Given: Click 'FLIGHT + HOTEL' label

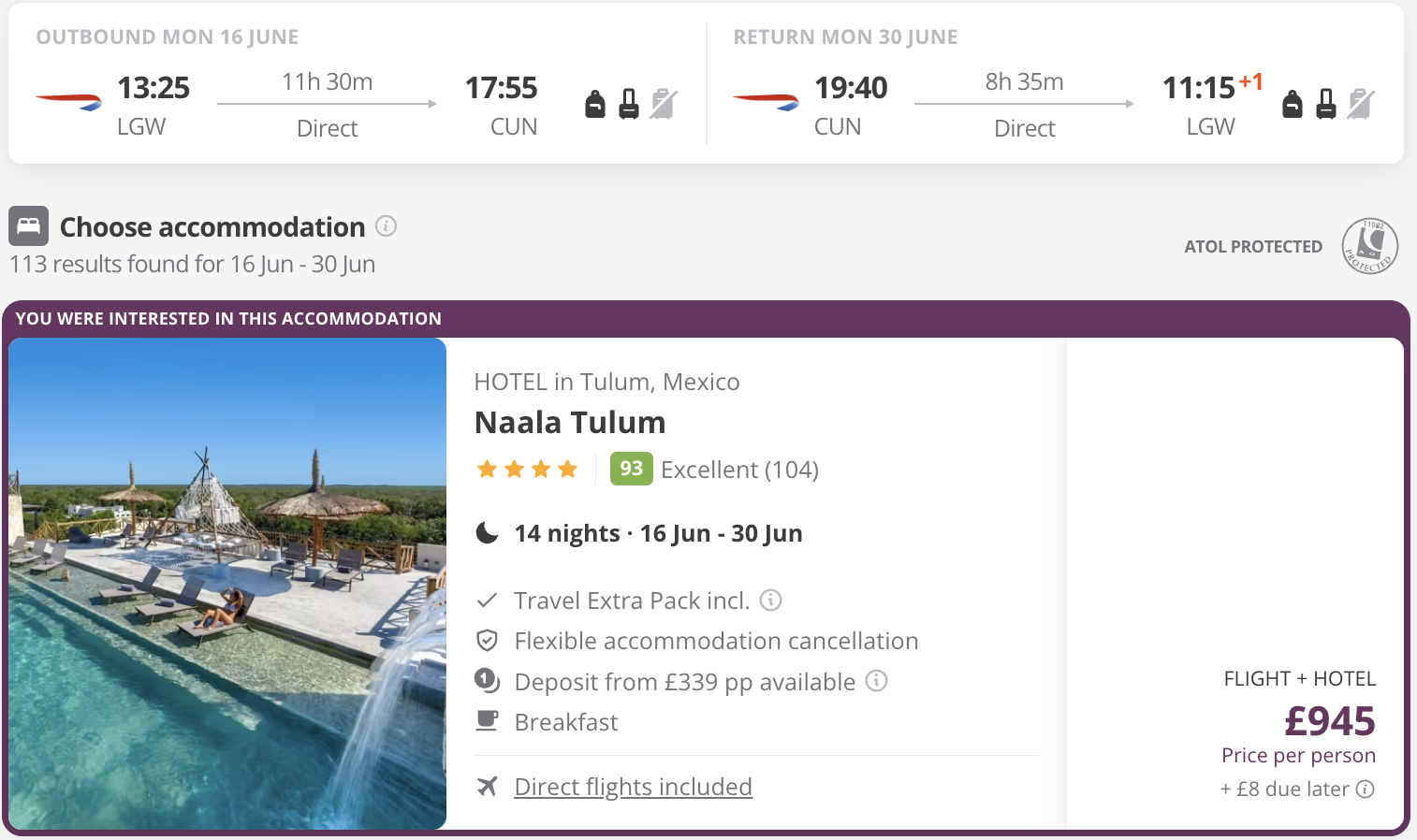Looking at the screenshot, I should click(1300, 679).
